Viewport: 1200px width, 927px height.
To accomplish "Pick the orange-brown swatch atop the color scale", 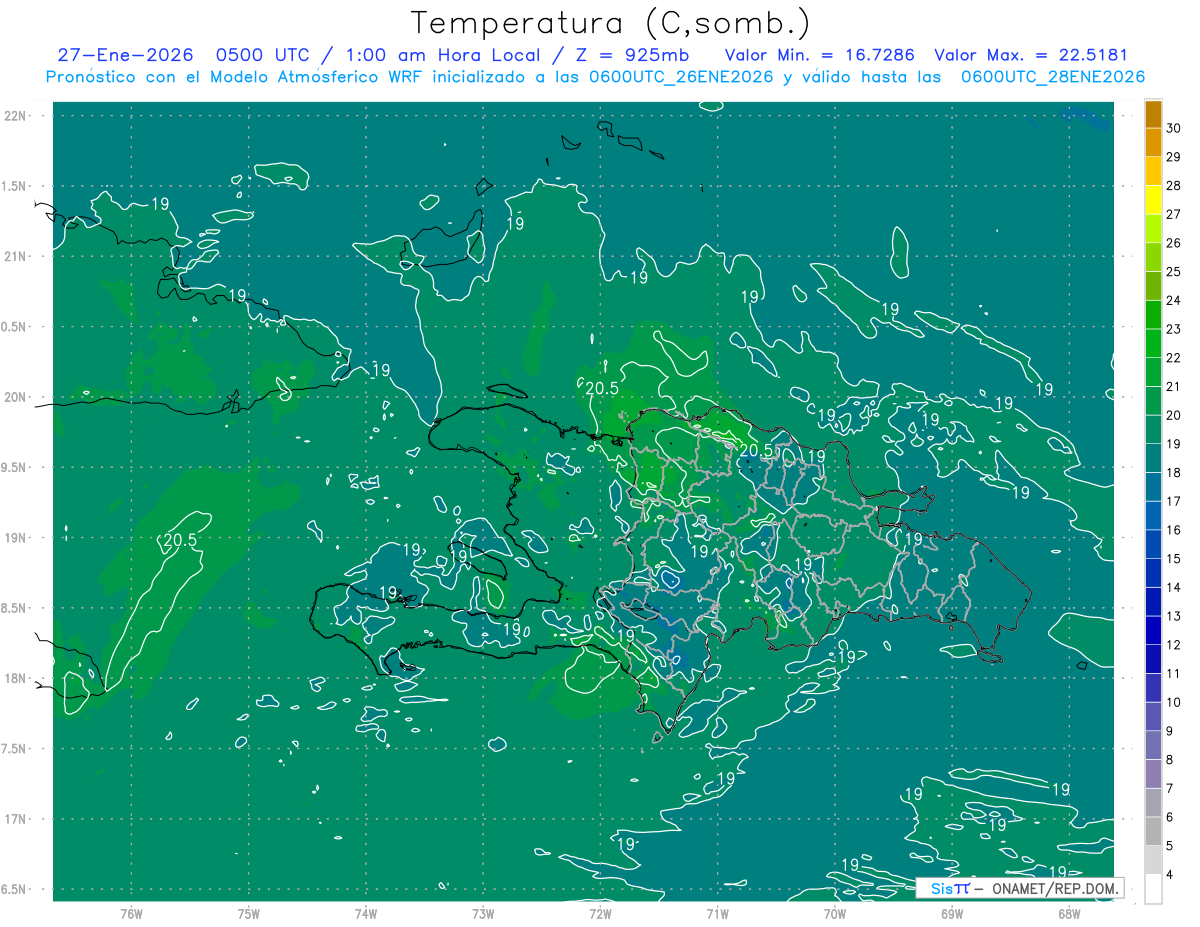I will [1153, 115].
